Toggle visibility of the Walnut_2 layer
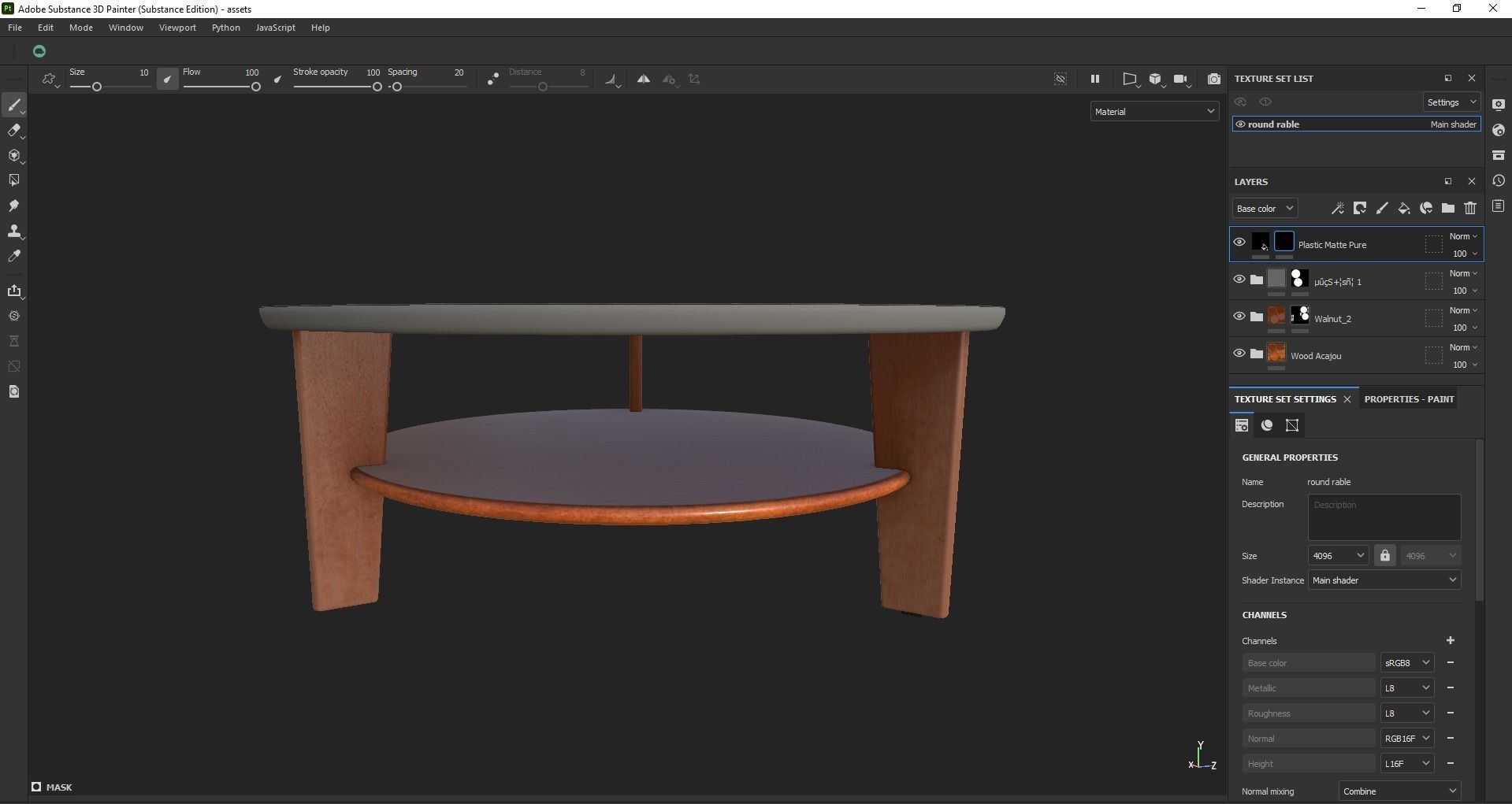Viewport: 1512px width, 804px height. (1239, 316)
